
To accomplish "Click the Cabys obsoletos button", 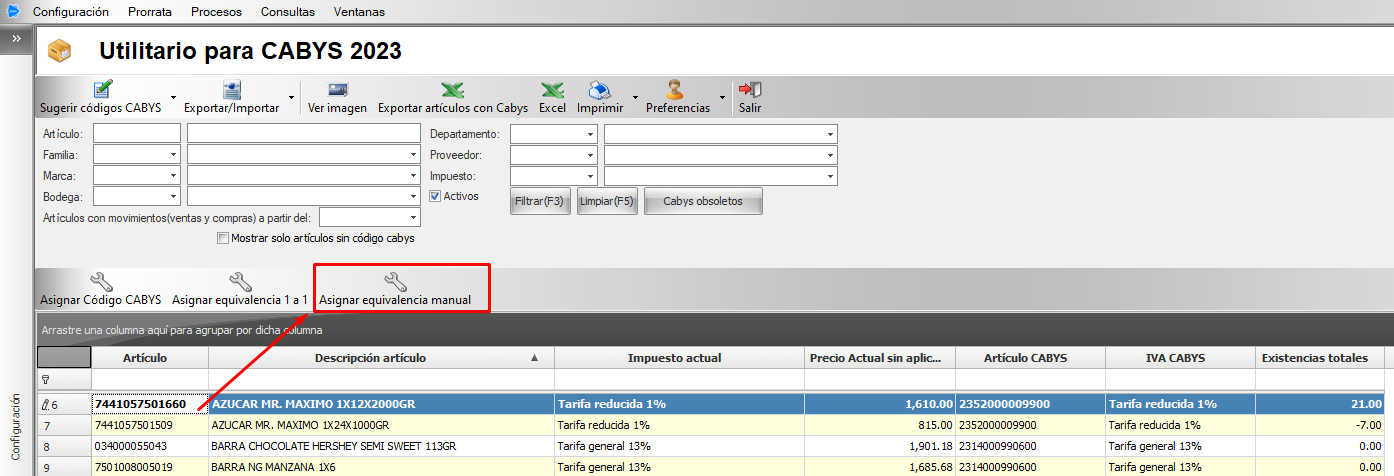I will (x=703, y=201).
